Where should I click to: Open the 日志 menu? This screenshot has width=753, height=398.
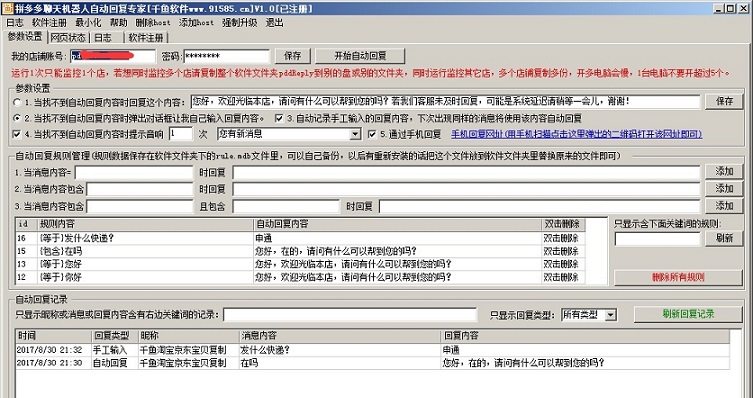(14, 23)
